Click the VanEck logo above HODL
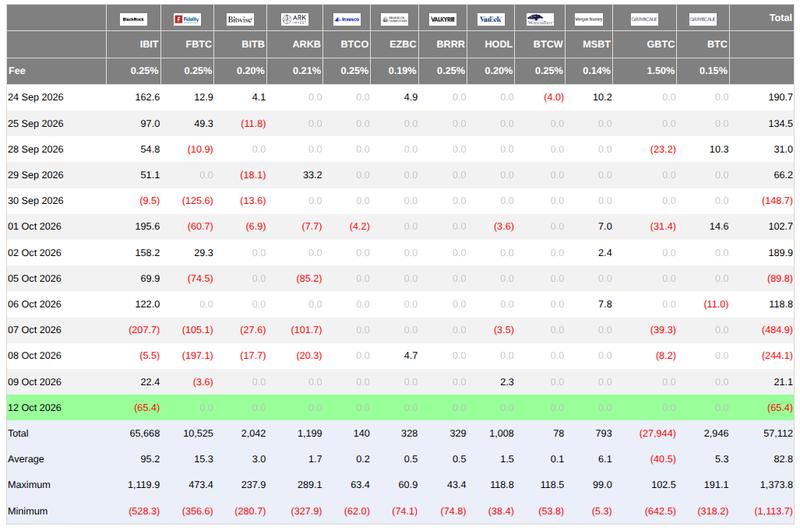This screenshot has width=800, height=530. pyautogui.click(x=491, y=19)
